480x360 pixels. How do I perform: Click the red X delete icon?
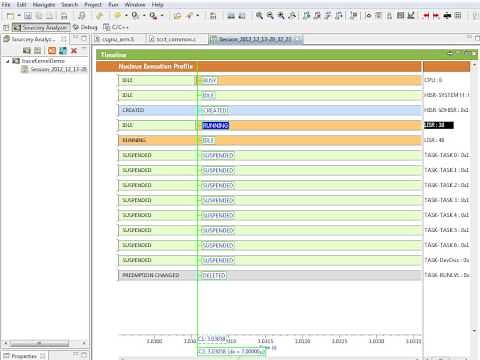coord(74,51)
